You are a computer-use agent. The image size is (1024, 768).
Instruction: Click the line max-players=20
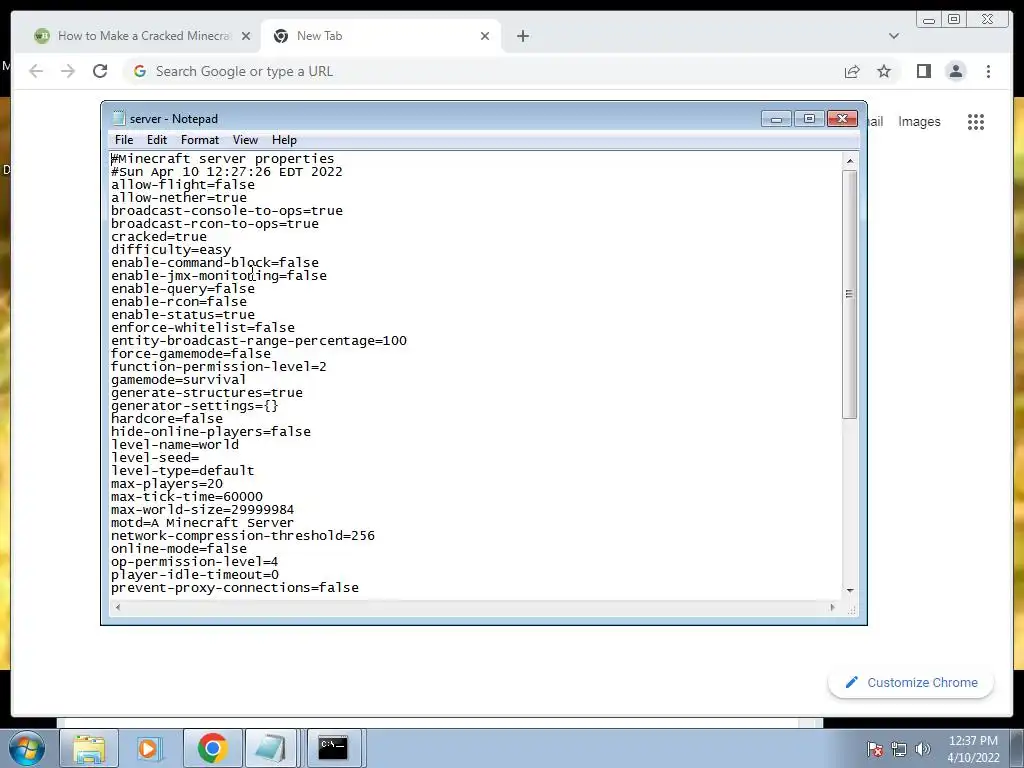pos(167,484)
